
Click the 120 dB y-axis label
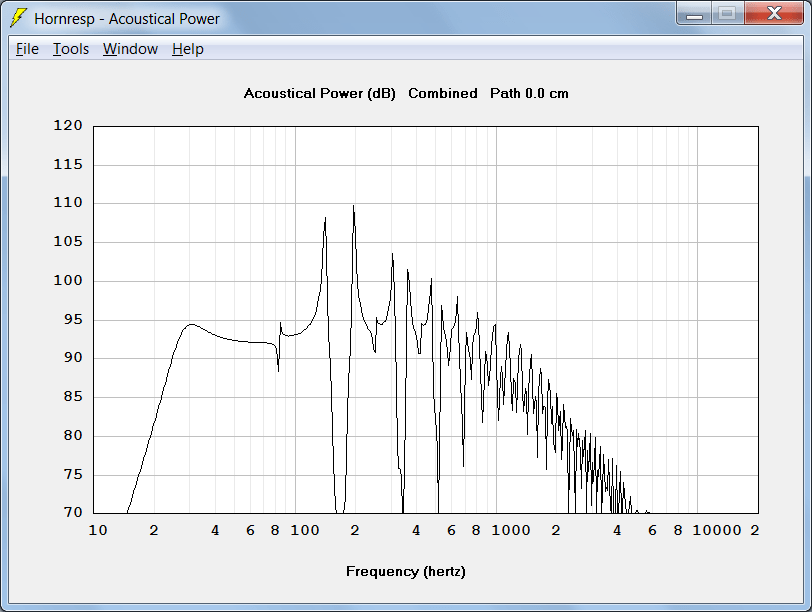(68, 125)
